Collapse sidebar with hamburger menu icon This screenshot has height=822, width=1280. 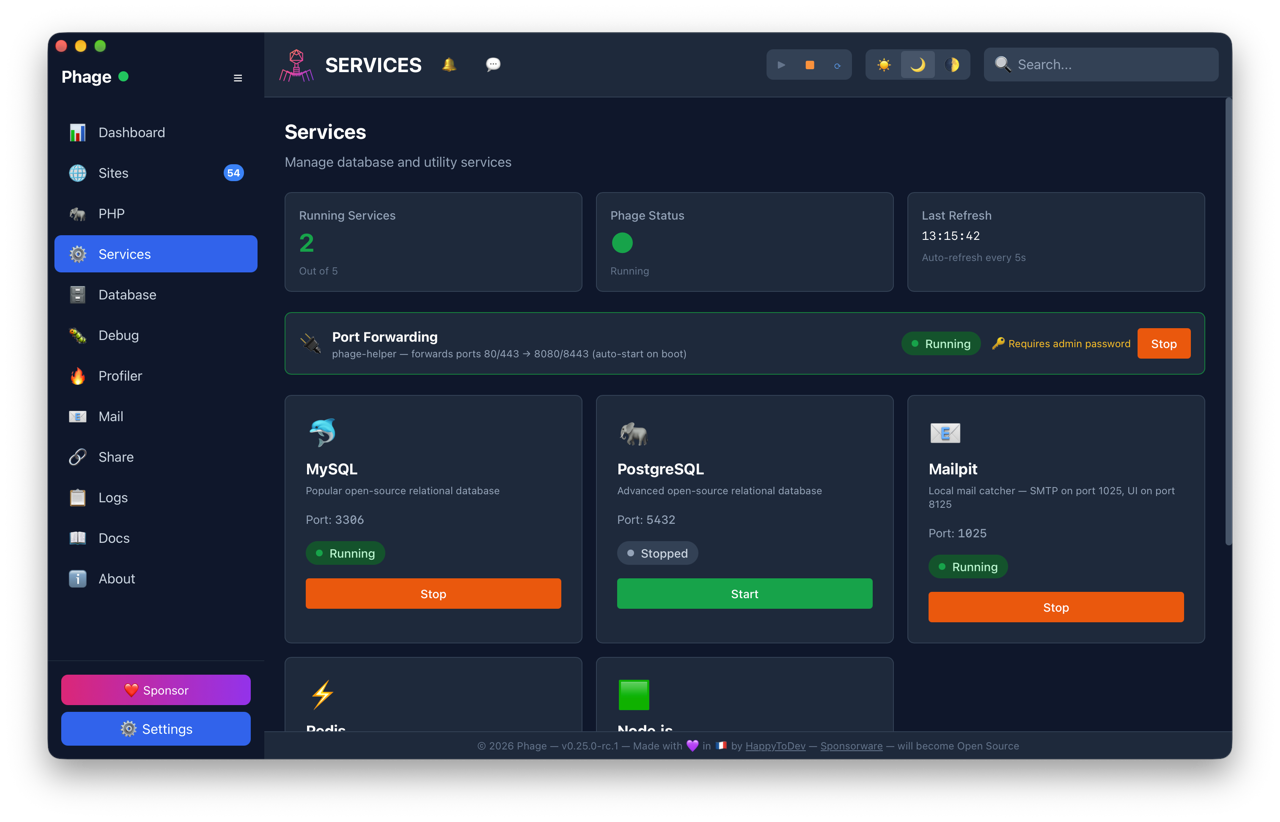(238, 78)
